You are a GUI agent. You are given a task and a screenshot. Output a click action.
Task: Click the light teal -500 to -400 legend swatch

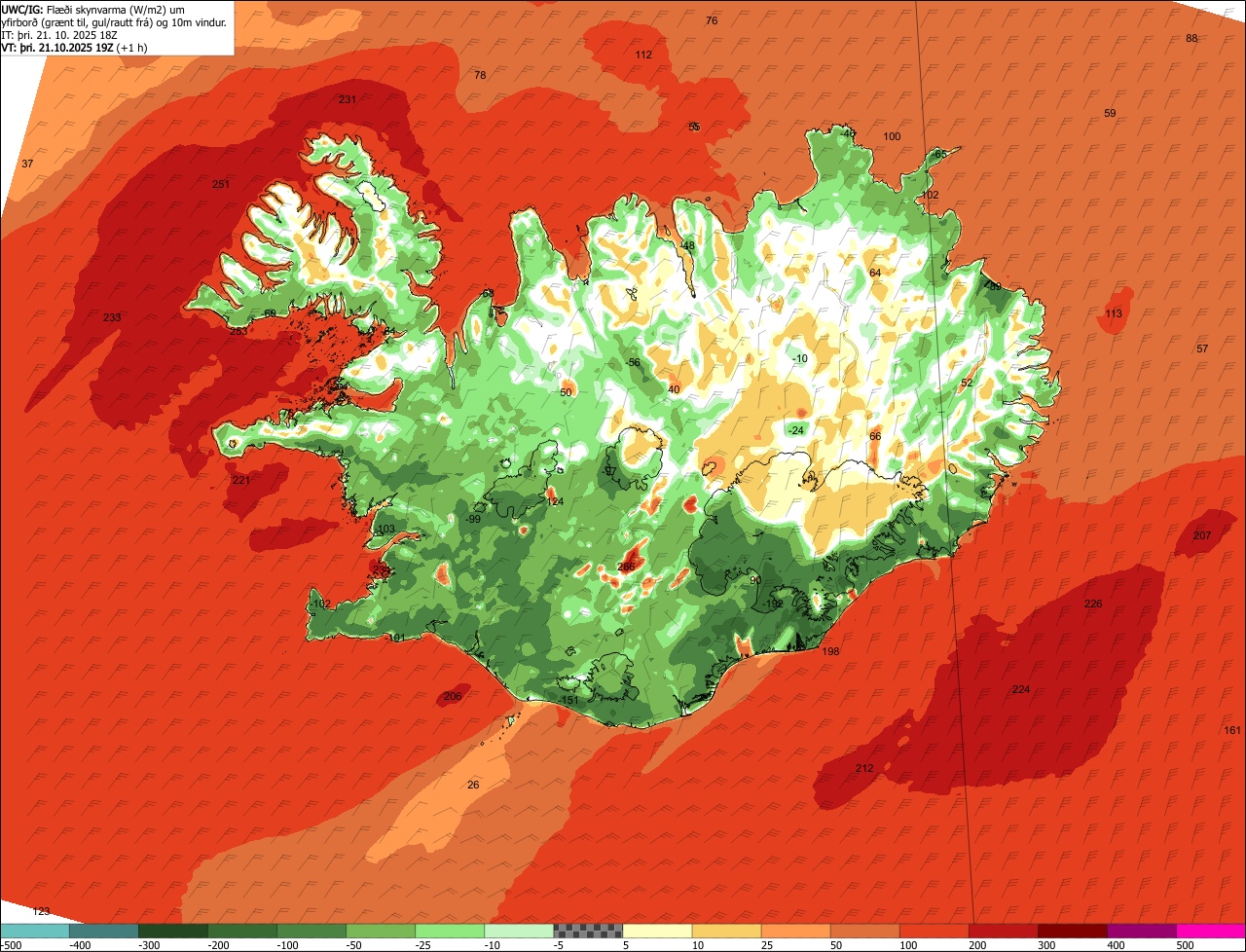[x=35, y=931]
